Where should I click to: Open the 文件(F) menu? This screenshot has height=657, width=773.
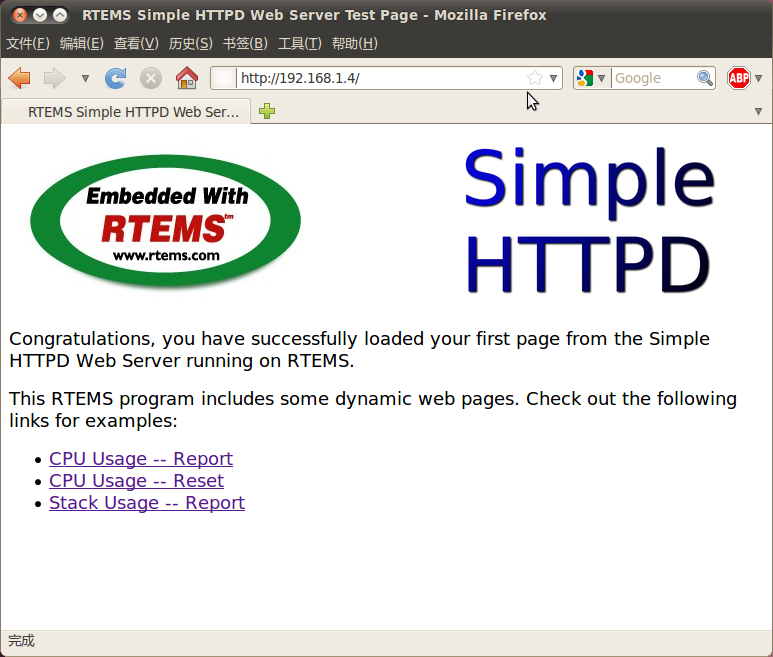[x=28, y=43]
